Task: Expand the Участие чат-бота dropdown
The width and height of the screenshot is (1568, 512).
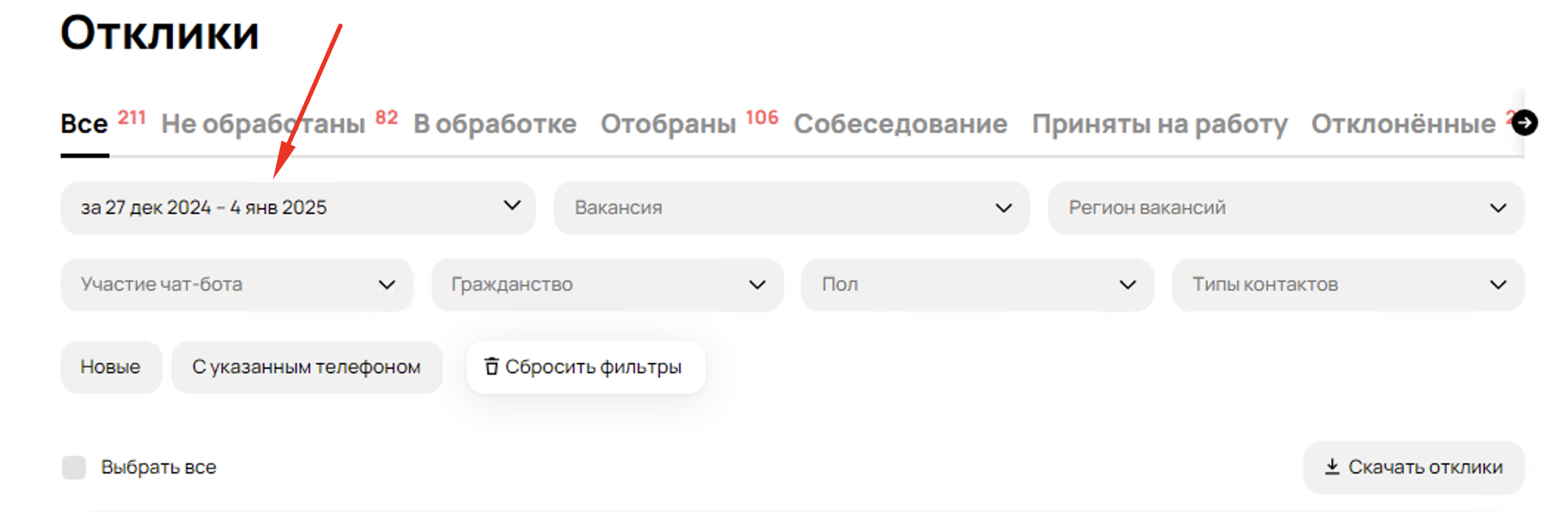Action: point(236,285)
